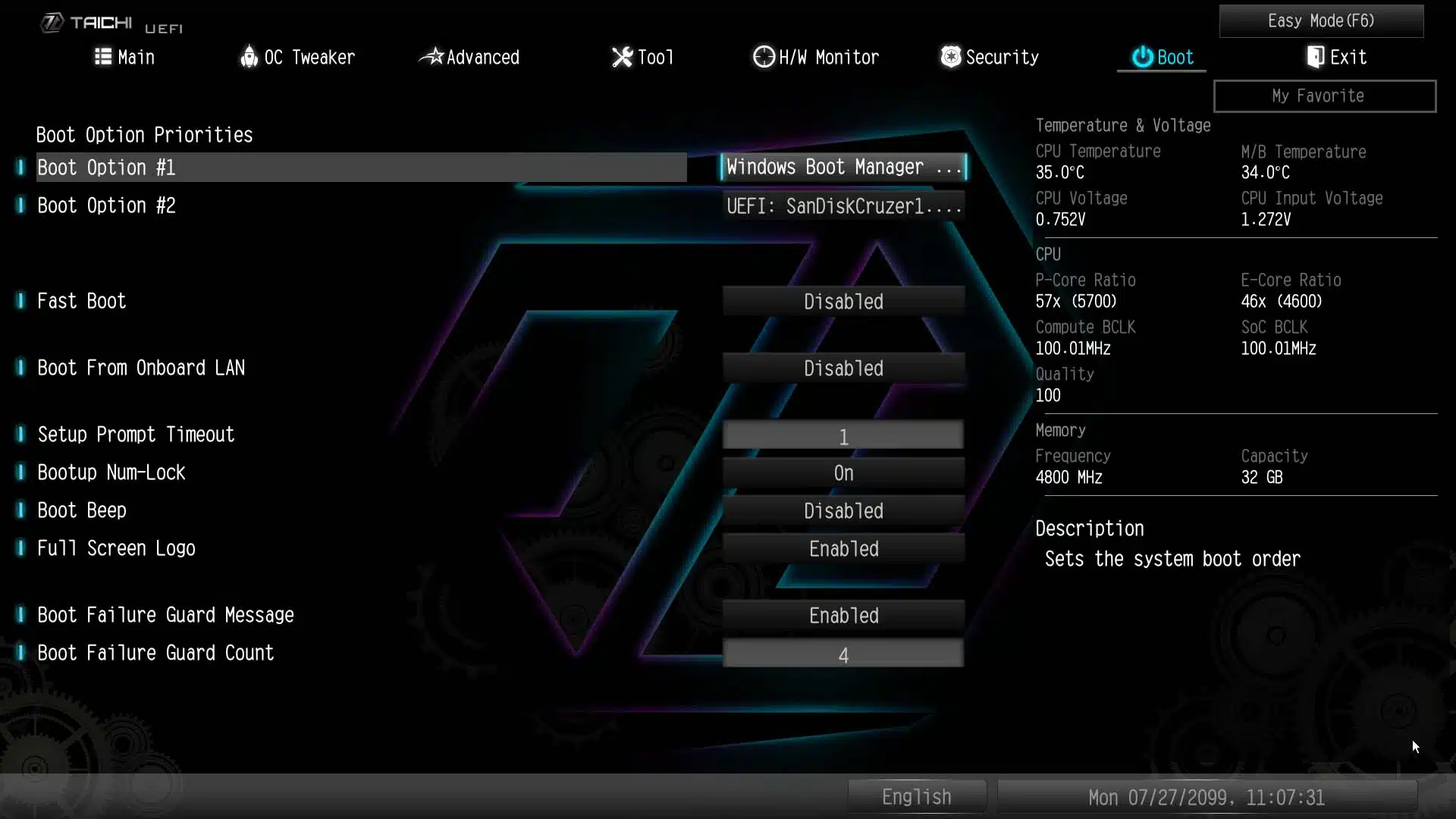Click the CPU Temperature 35.0°C reading
The height and width of the screenshot is (819, 1456).
point(1060,173)
